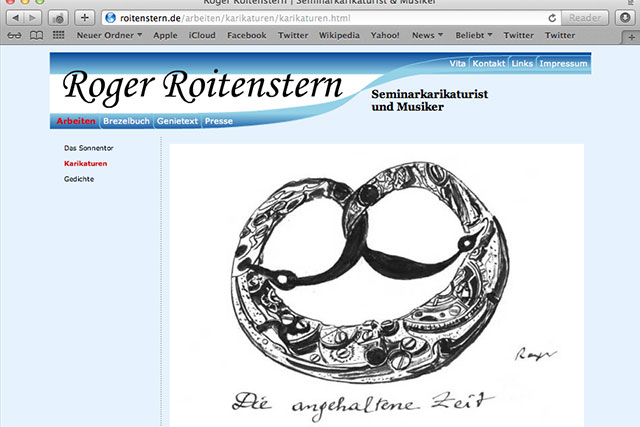The image size is (640, 427).
Task: Click the Safari forward arrow button
Action: coord(34,18)
